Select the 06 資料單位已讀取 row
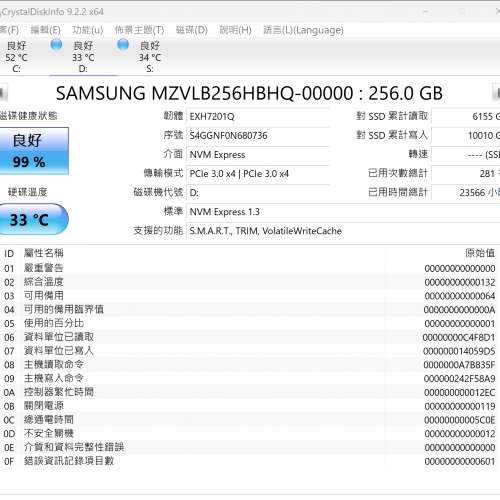Screen dimensions: 500x500 coord(249,337)
